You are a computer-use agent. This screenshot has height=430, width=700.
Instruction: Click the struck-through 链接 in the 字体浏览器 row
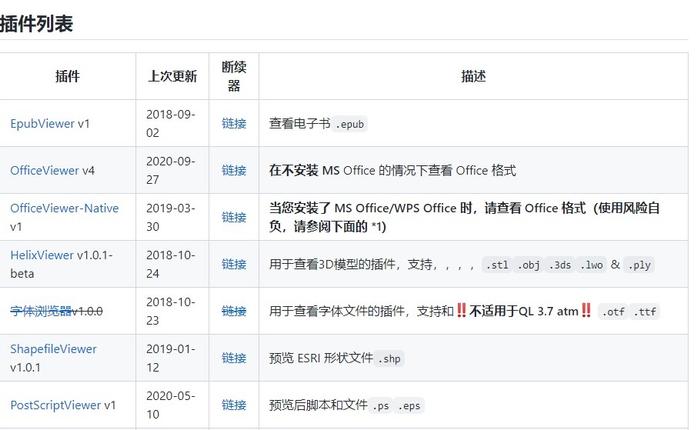234,311
